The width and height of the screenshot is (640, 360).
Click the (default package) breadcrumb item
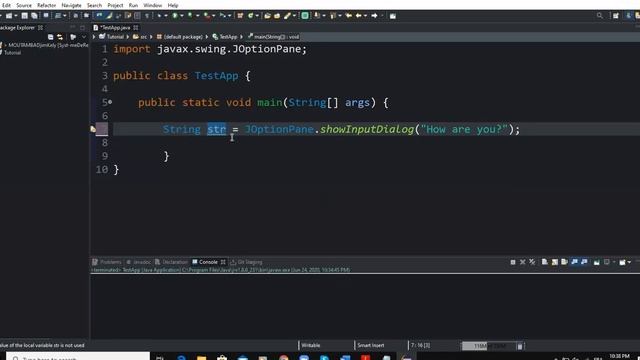180,37
